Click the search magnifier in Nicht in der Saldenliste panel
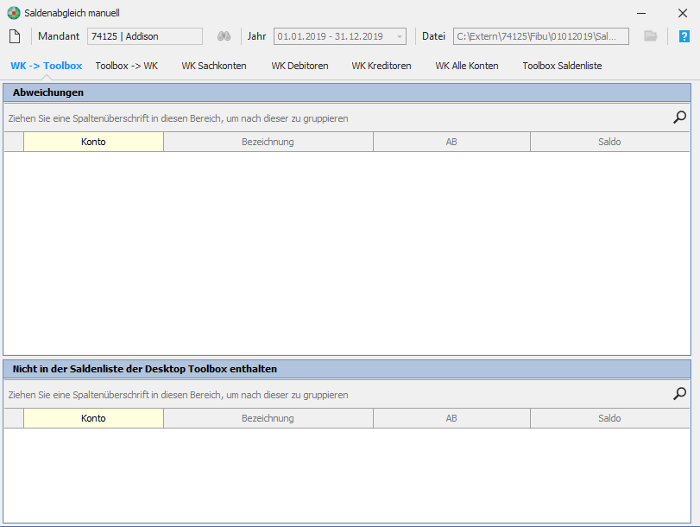700x527 pixels. click(x=679, y=394)
